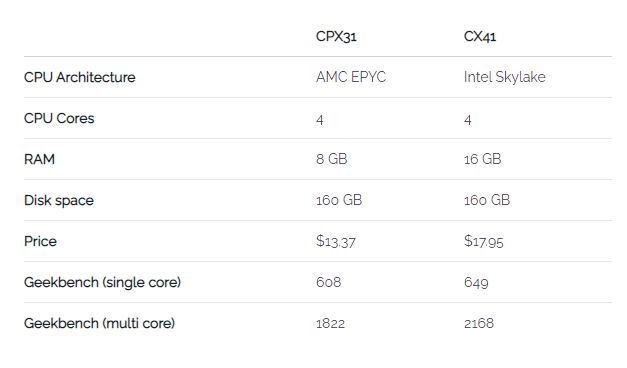This screenshot has height=368, width=627.
Task: Select the Disk space row label
Action: pyautogui.click(x=59, y=200)
